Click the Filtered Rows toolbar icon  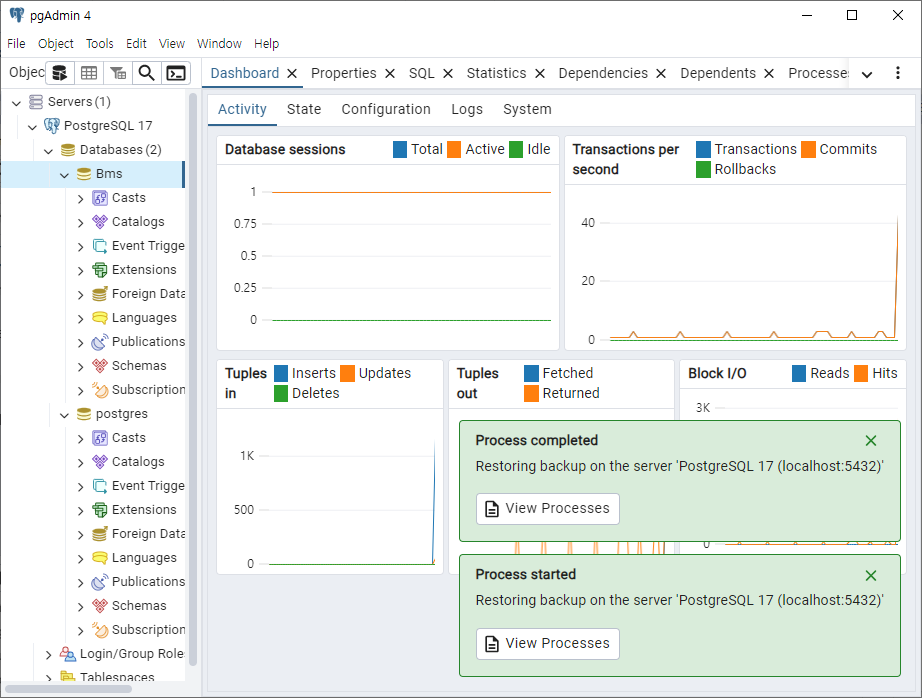pyautogui.click(x=118, y=73)
